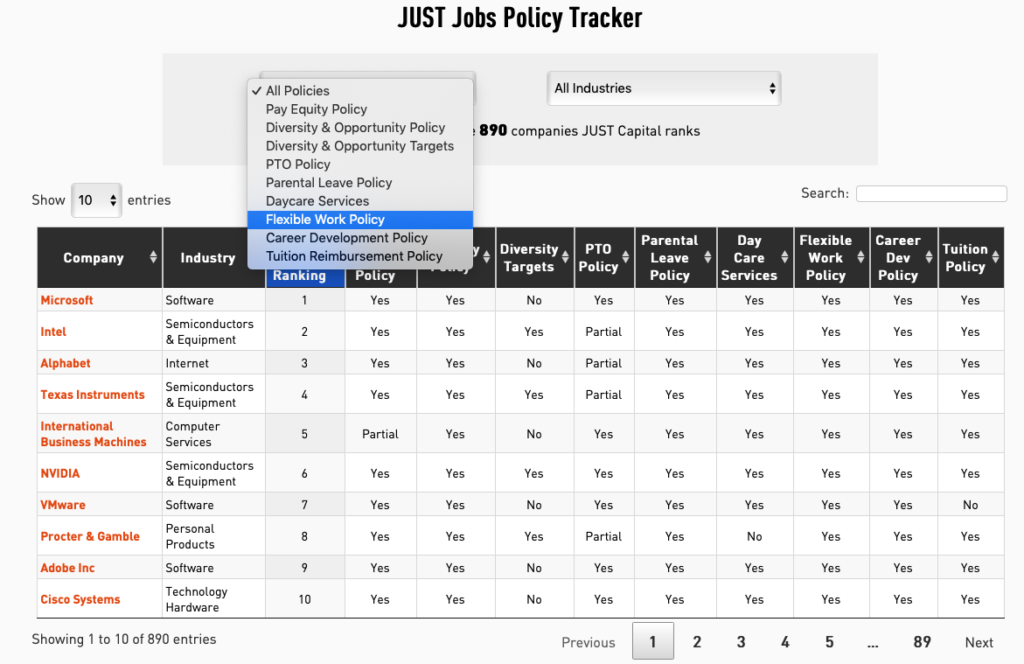
Task: Open the NVIDIA company link
Action: 60,473
